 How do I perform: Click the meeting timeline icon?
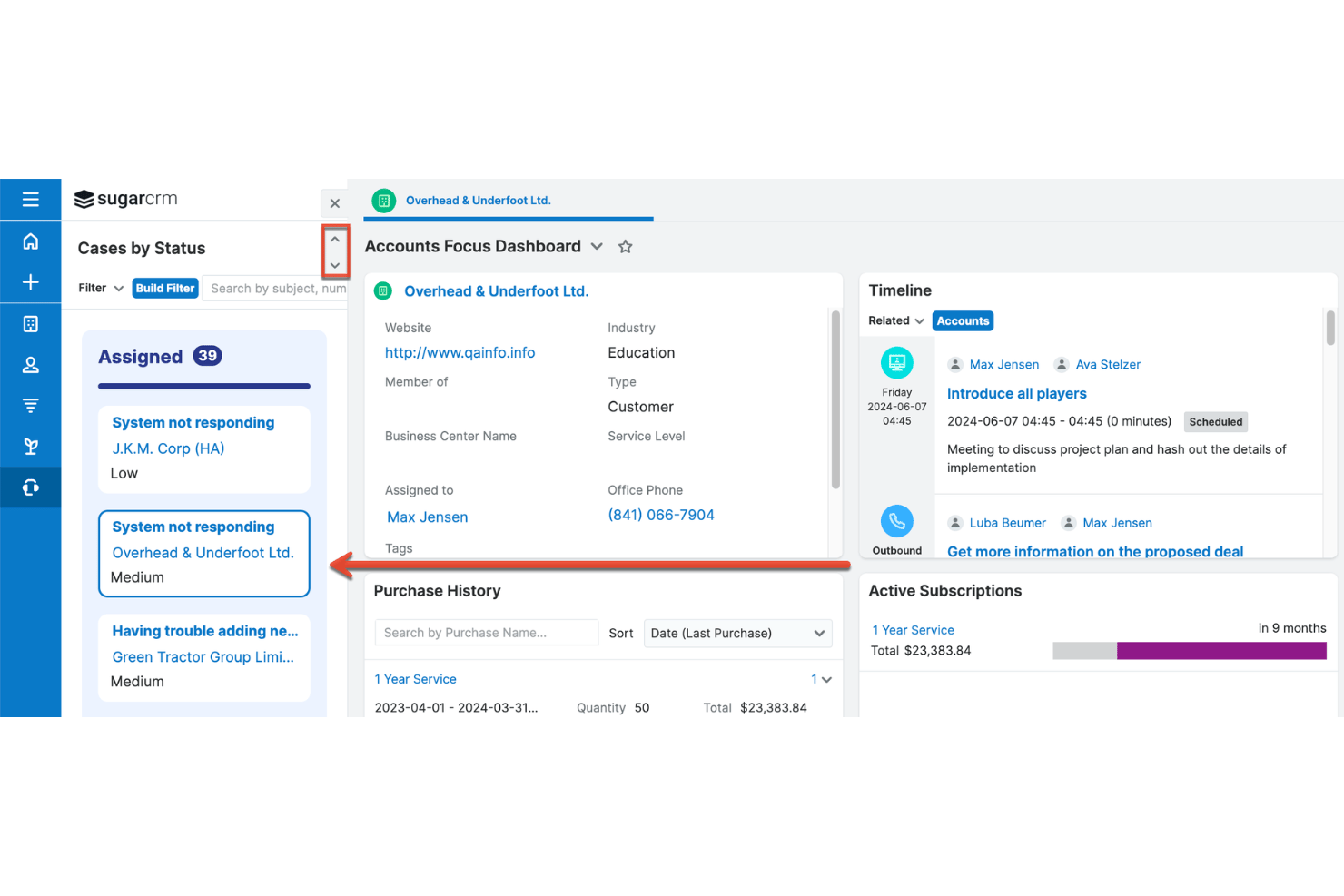point(897,363)
